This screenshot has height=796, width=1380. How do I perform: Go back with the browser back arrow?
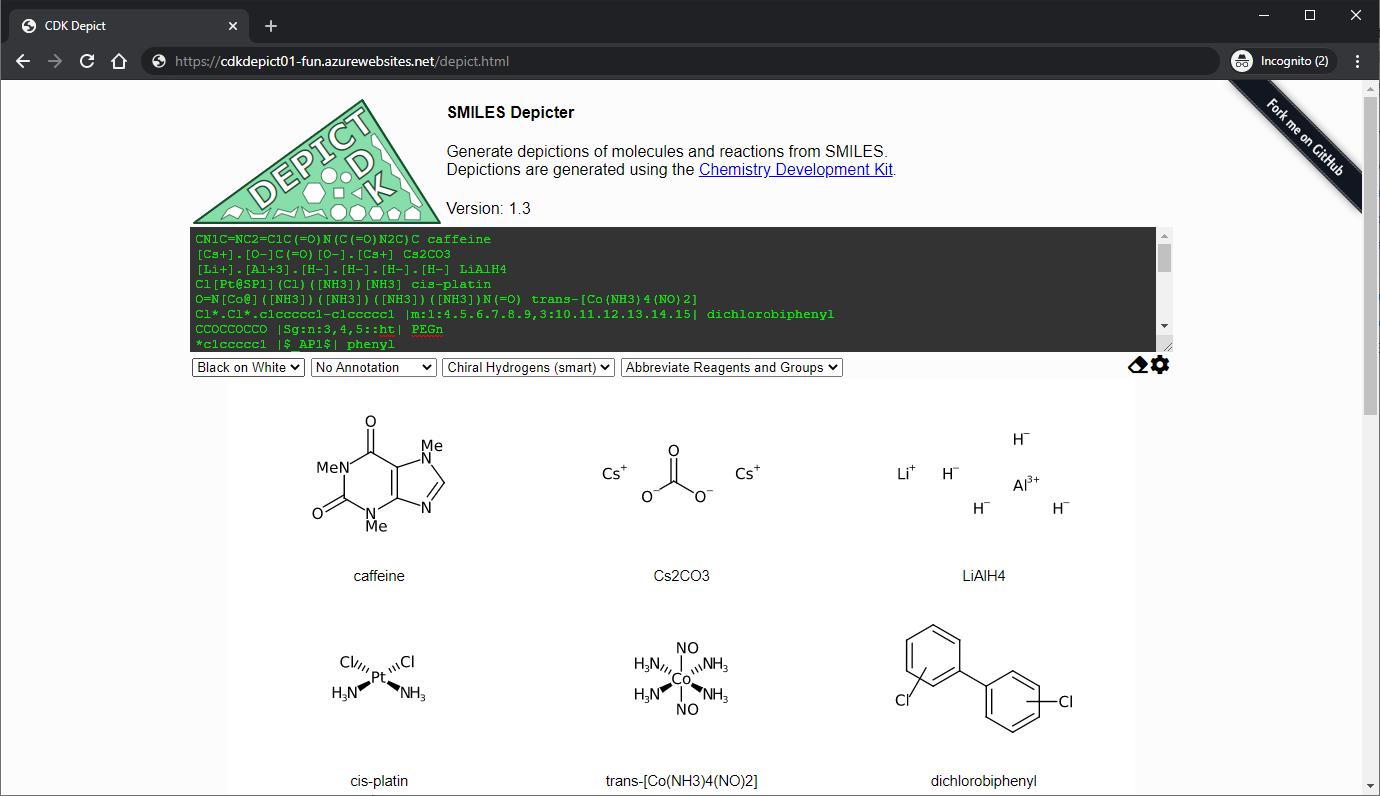pyautogui.click(x=24, y=61)
